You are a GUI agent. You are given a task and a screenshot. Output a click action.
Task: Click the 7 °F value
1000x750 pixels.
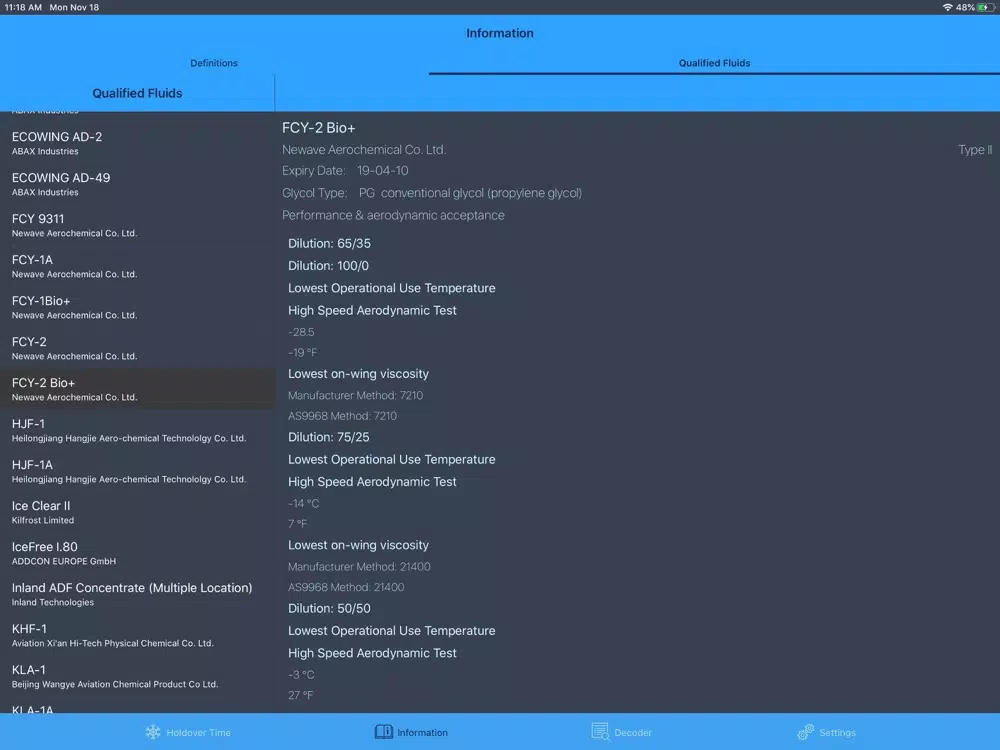[297, 524]
